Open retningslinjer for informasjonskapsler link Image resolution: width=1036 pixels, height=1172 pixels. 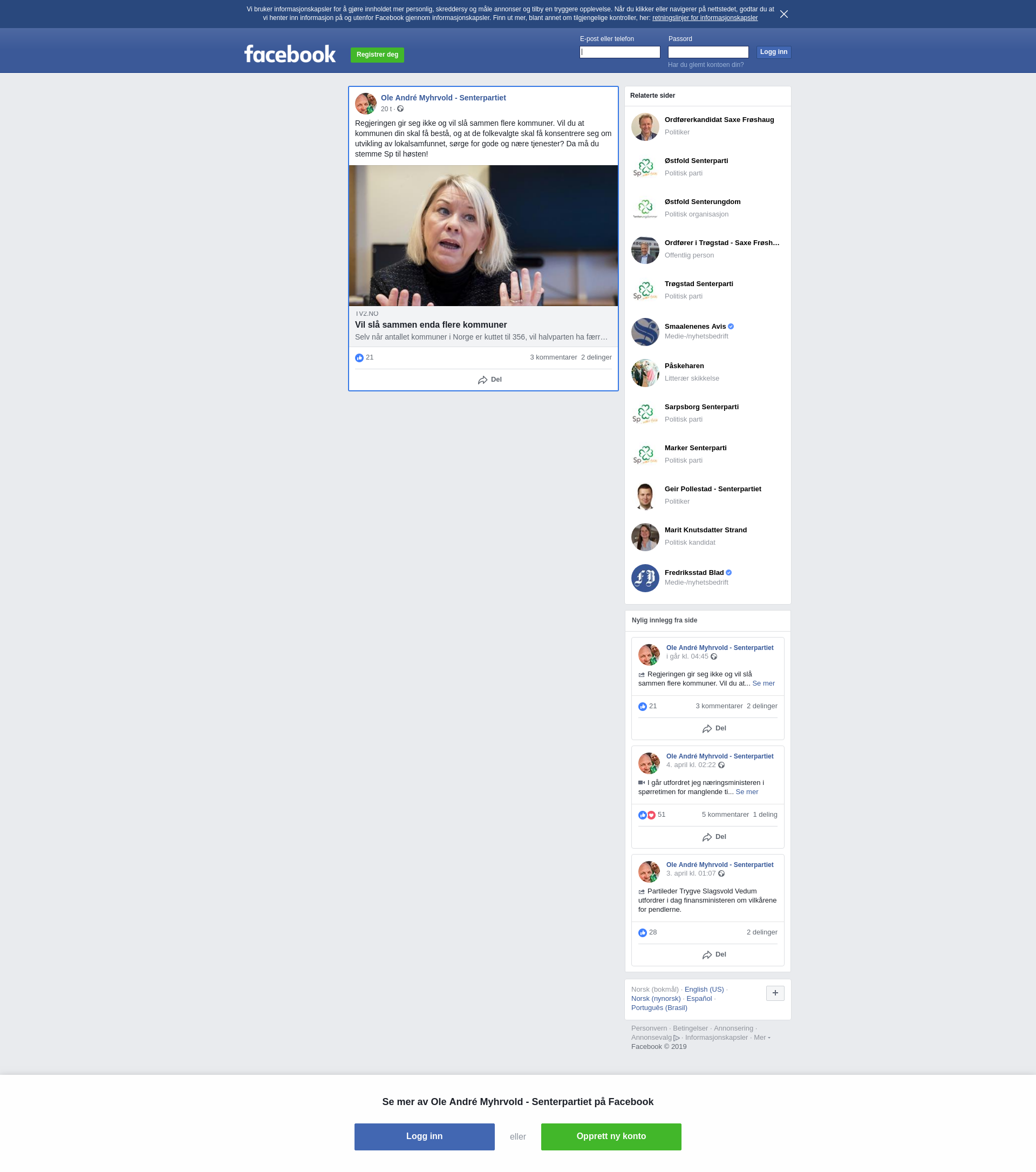click(x=705, y=18)
